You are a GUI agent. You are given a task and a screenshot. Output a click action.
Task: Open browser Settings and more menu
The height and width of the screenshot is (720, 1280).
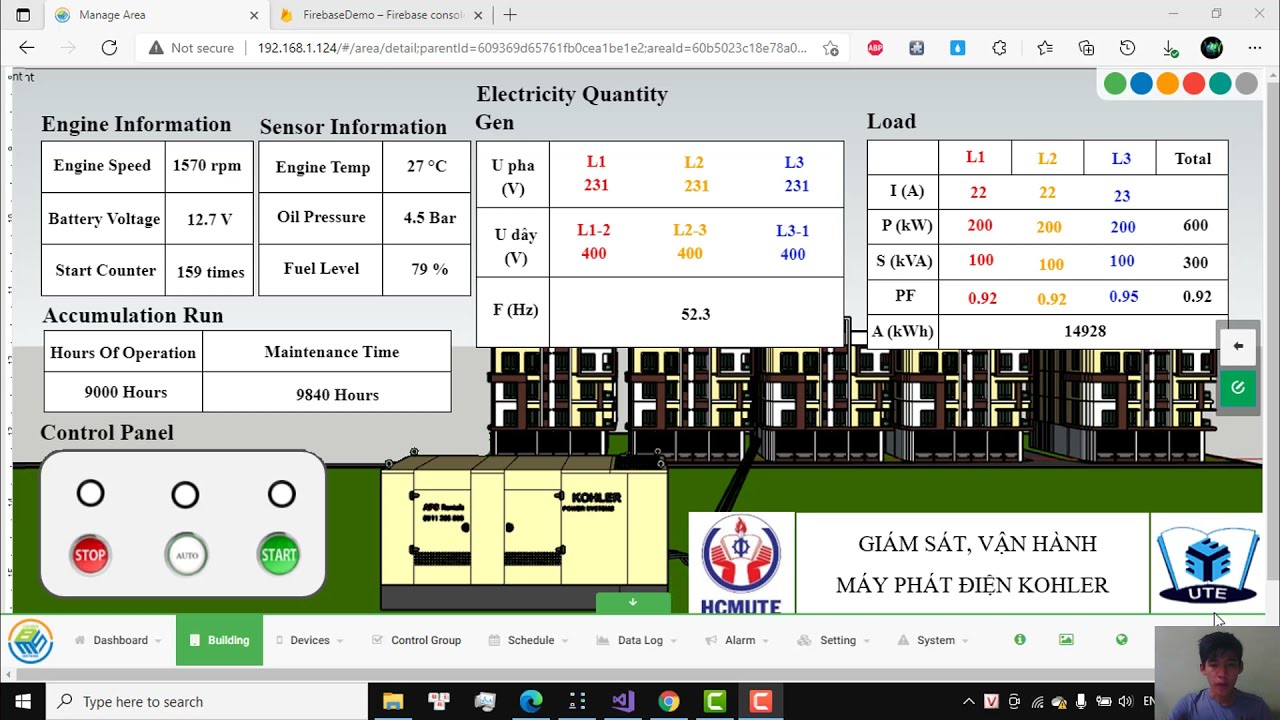[x=1254, y=48]
